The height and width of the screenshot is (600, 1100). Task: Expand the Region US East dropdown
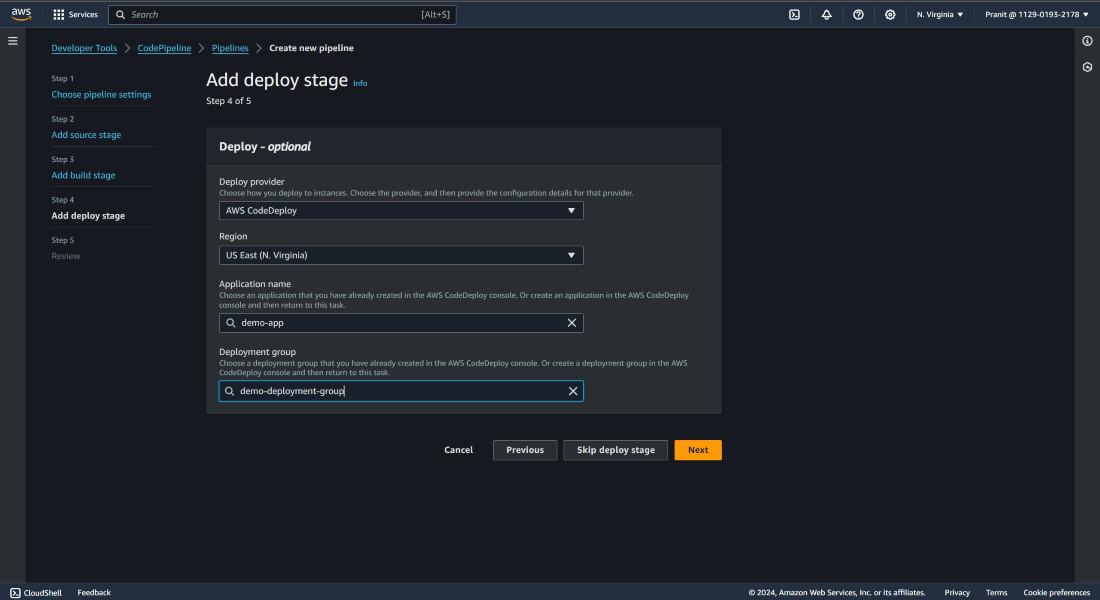pyautogui.click(x=401, y=255)
